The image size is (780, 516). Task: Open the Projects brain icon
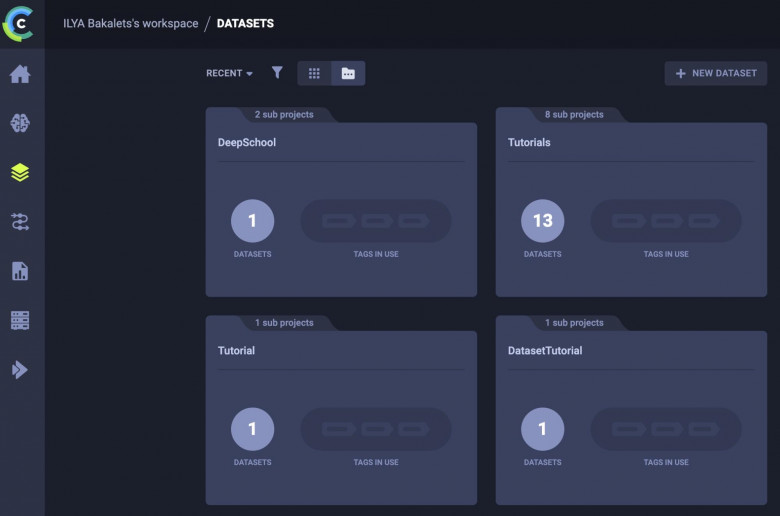click(x=20, y=123)
